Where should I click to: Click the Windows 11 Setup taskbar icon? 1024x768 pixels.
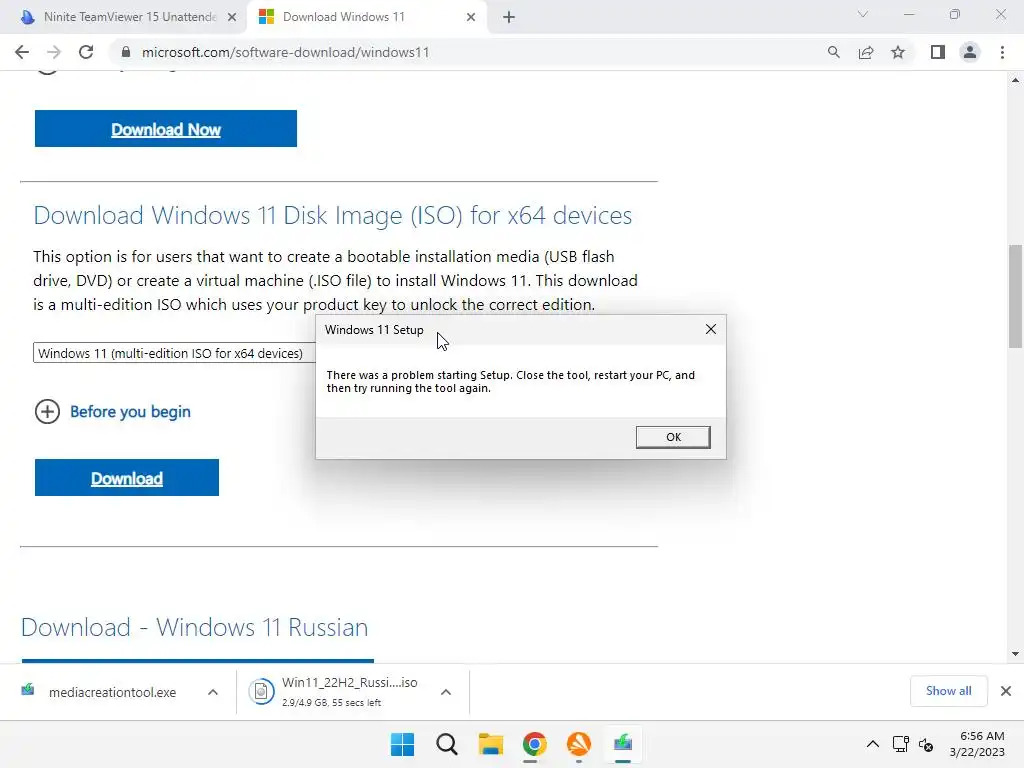623,744
